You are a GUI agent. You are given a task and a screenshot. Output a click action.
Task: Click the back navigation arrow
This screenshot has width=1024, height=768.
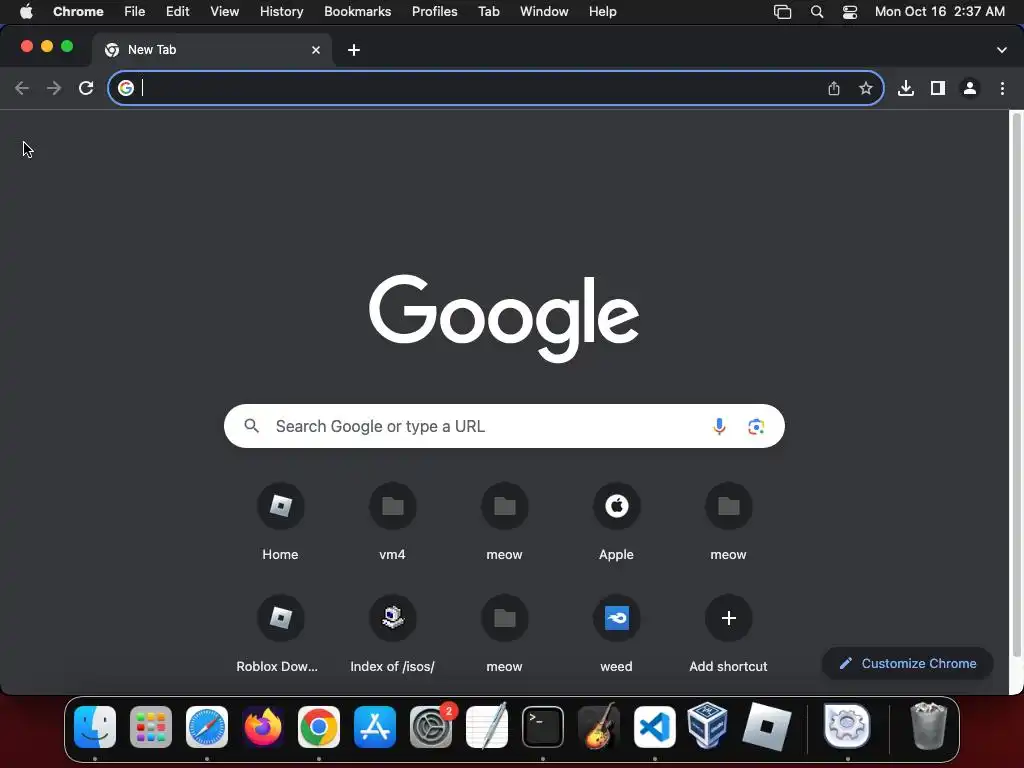pos(22,88)
